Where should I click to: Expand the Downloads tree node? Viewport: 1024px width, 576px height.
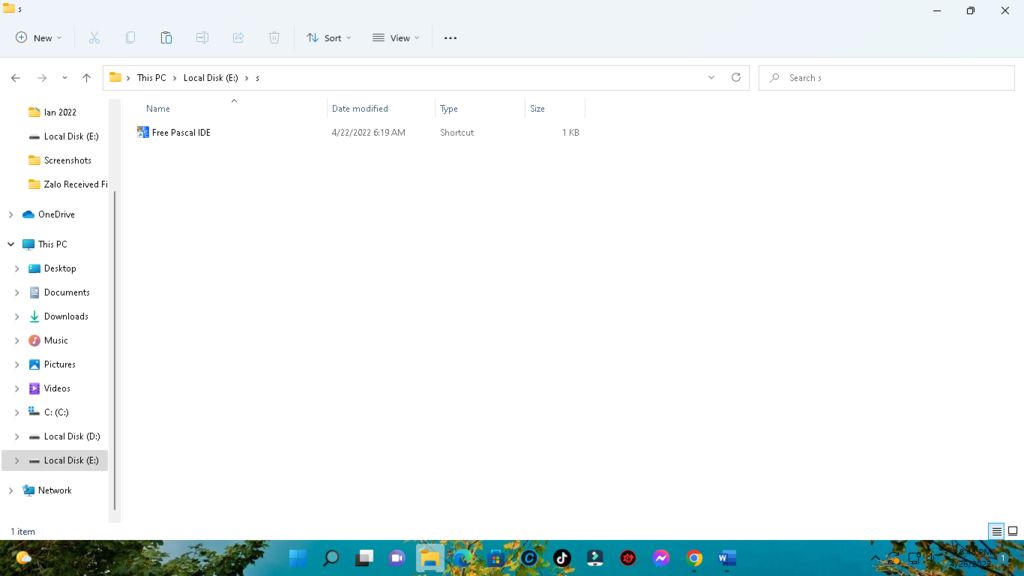[17, 317]
